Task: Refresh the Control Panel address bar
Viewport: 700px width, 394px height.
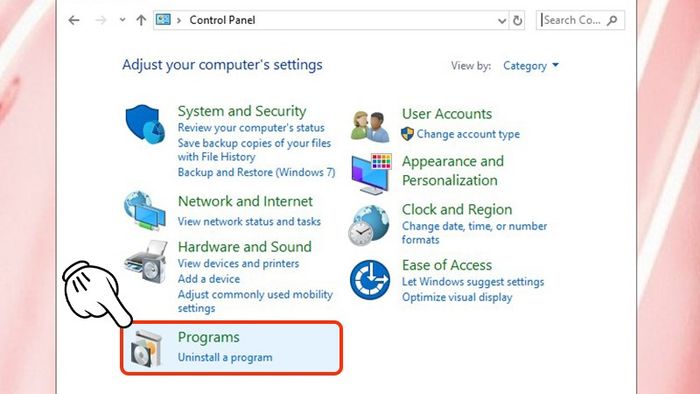Action: tap(517, 21)
